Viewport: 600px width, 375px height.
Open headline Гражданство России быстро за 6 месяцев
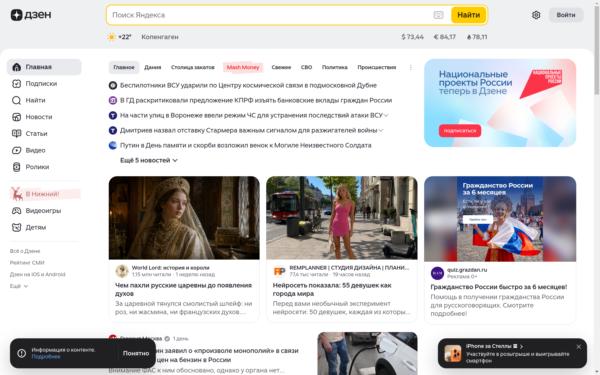pyautogui.click(x=499, y=287)
